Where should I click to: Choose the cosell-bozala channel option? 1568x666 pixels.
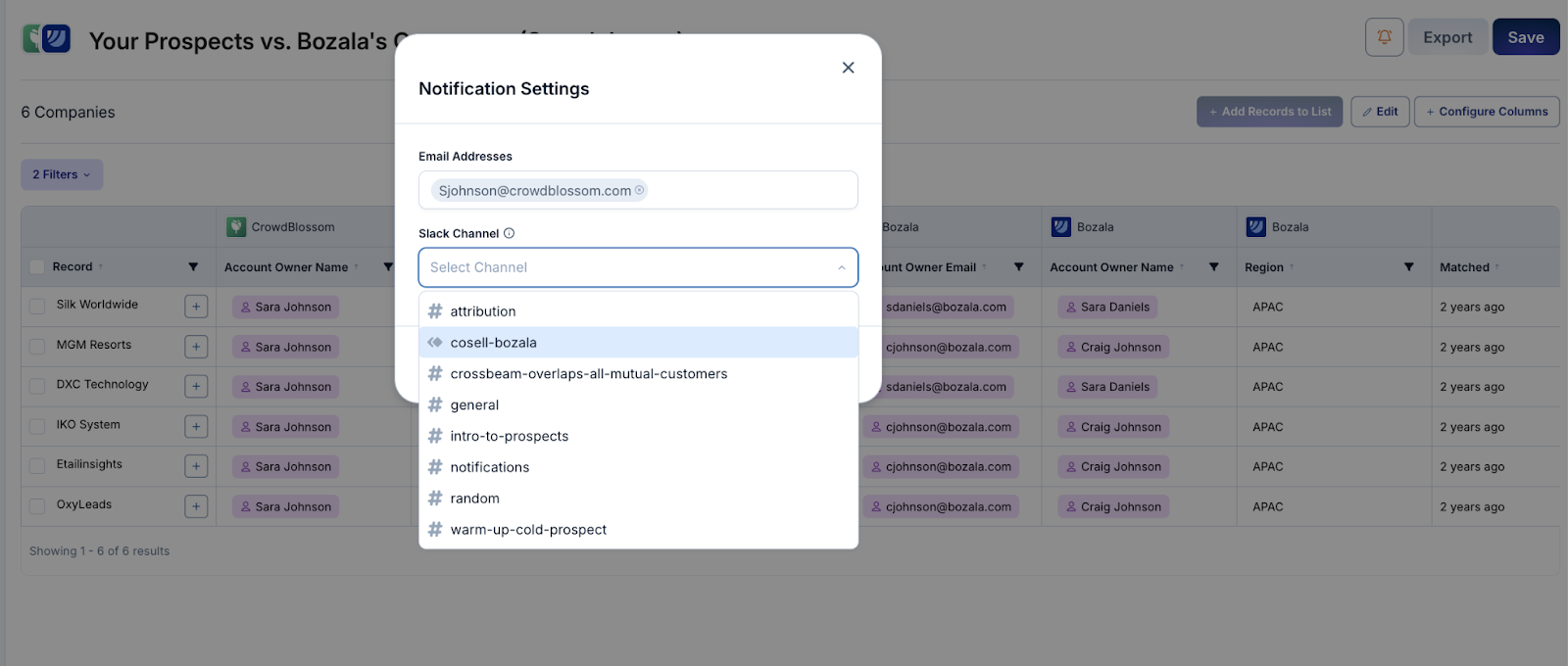tap(494, 343)
